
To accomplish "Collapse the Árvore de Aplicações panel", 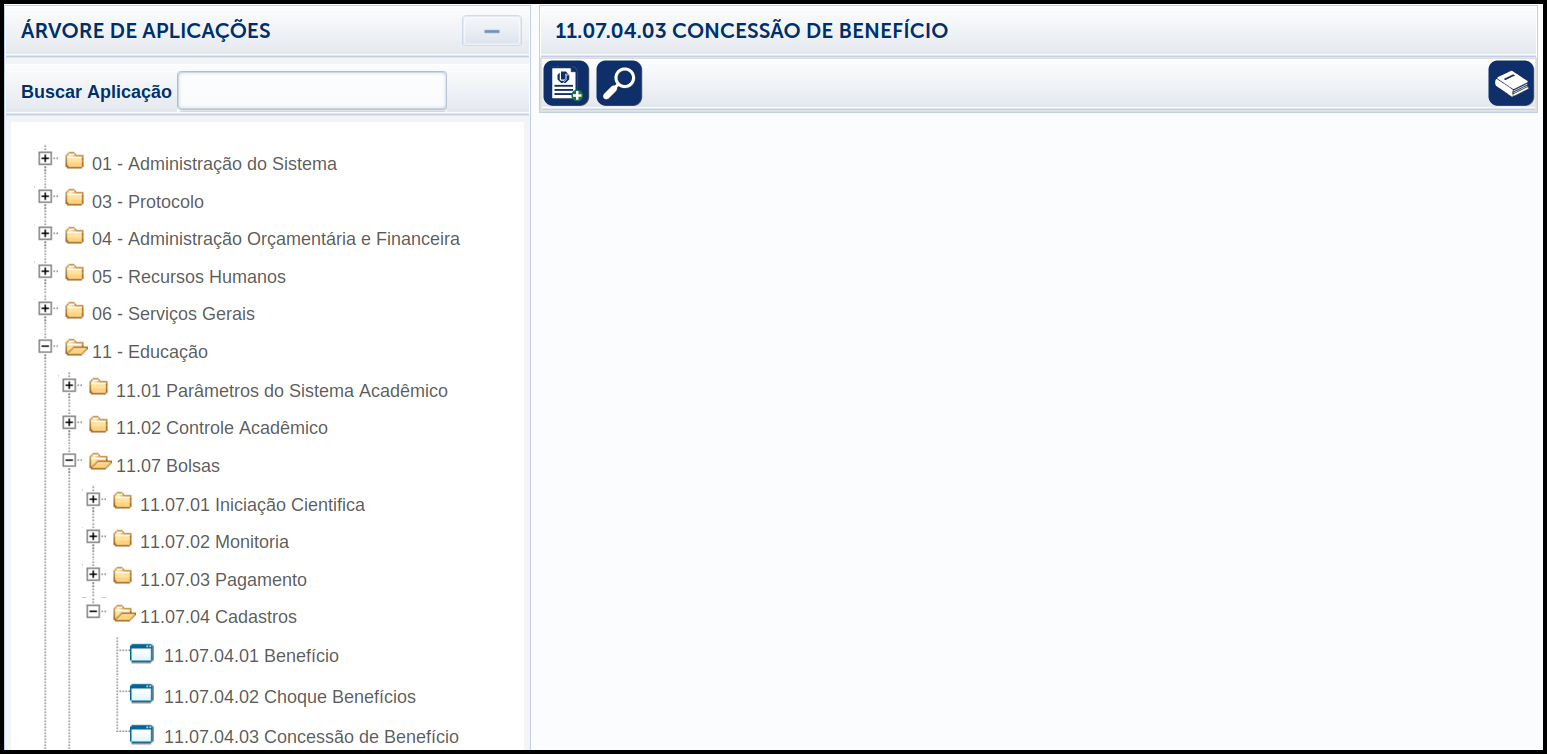I will (492, 31).
